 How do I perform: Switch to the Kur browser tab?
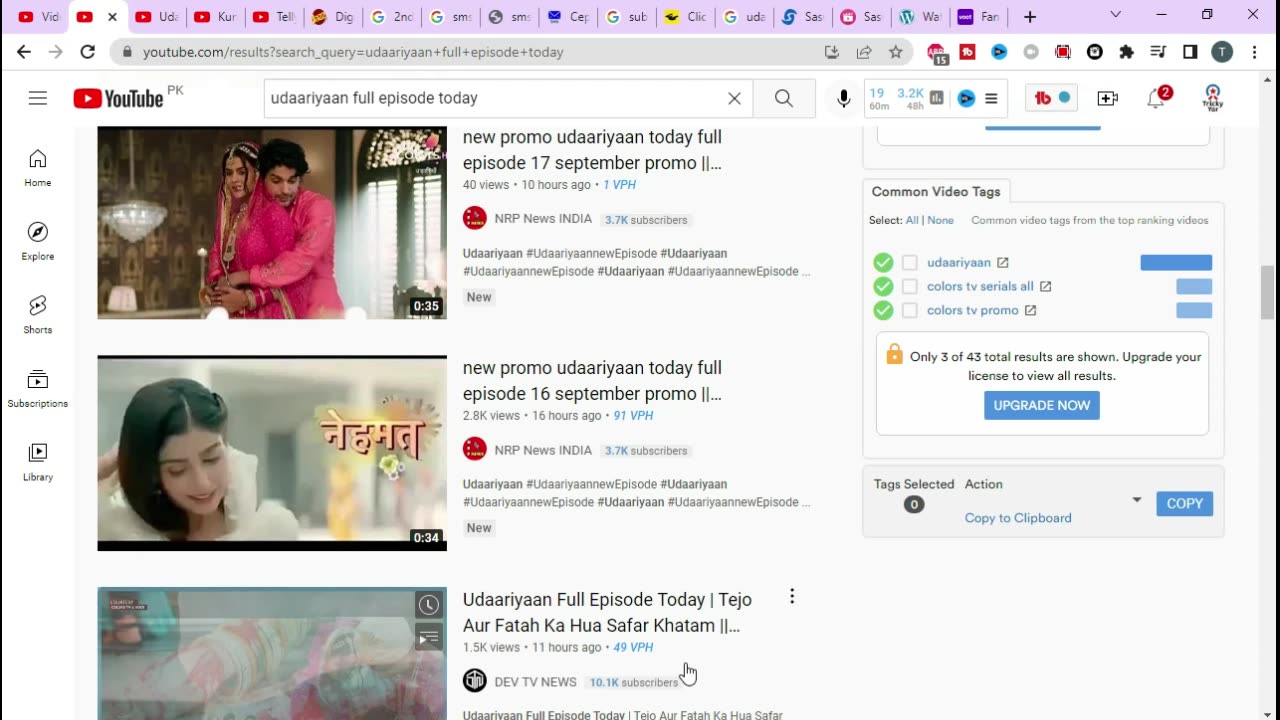click(x=214, y=17)
